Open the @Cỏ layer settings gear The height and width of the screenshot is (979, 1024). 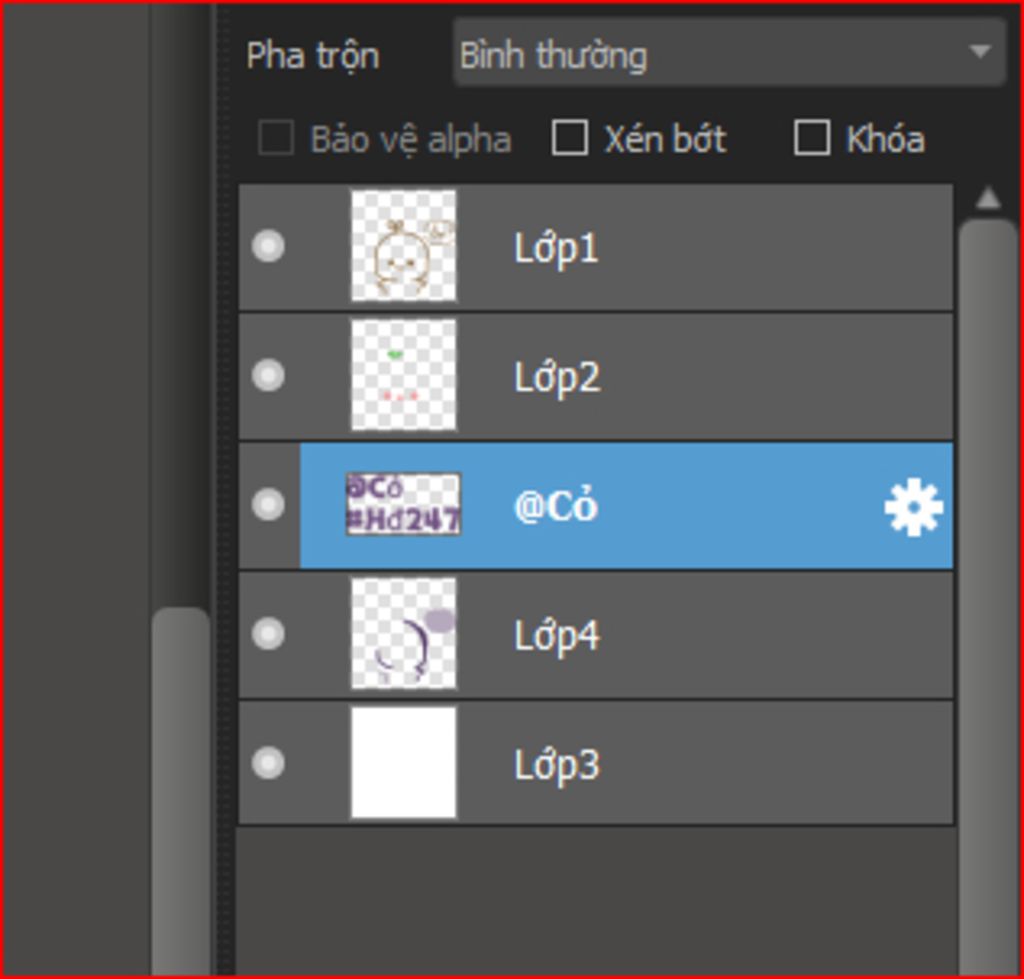tap(913, 507)
